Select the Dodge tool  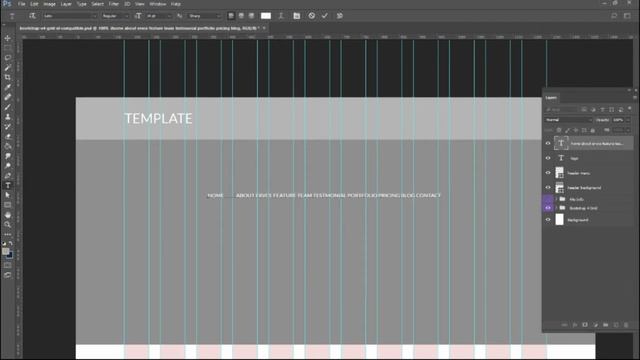coord(8,166)
